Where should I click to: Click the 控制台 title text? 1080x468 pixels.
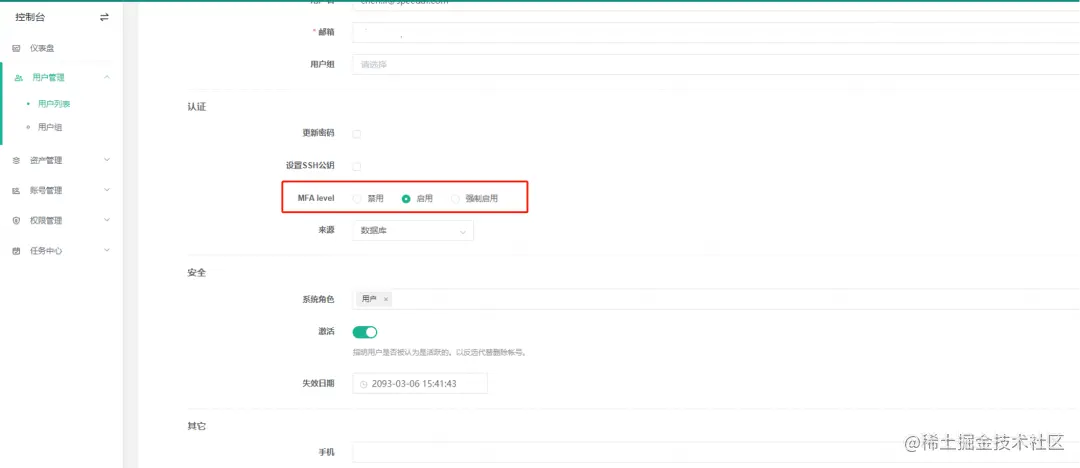tap(28, 17)
